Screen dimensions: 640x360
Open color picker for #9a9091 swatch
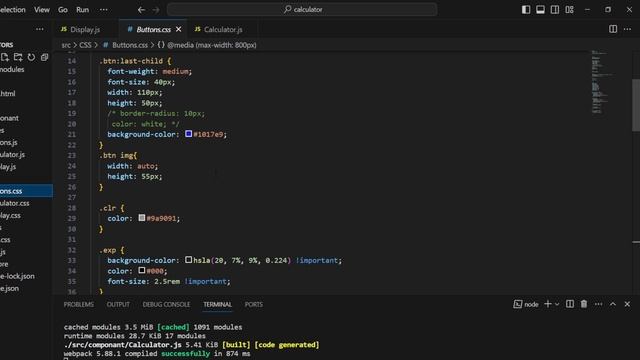142,218
